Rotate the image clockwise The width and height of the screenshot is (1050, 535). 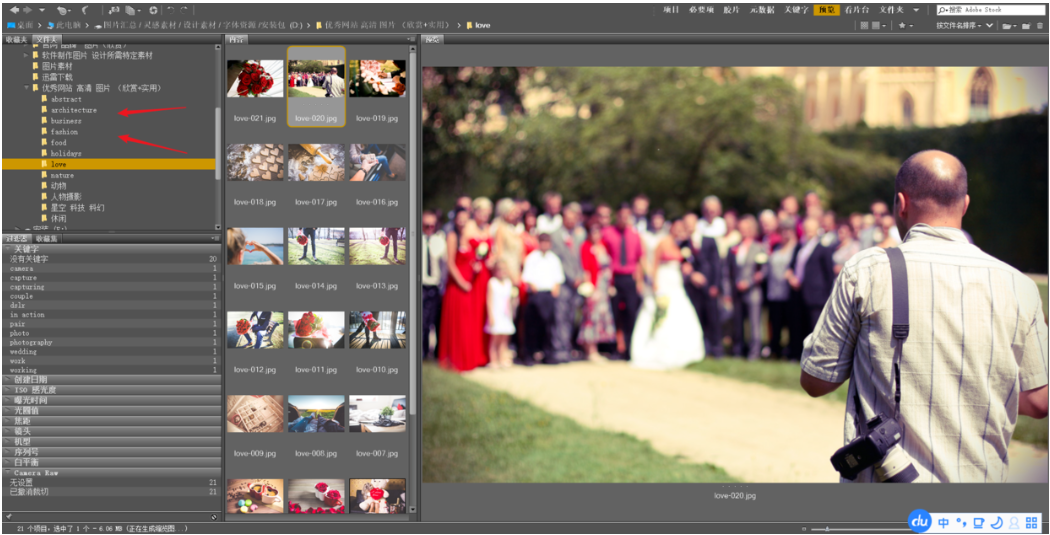[x=184, y=10]
